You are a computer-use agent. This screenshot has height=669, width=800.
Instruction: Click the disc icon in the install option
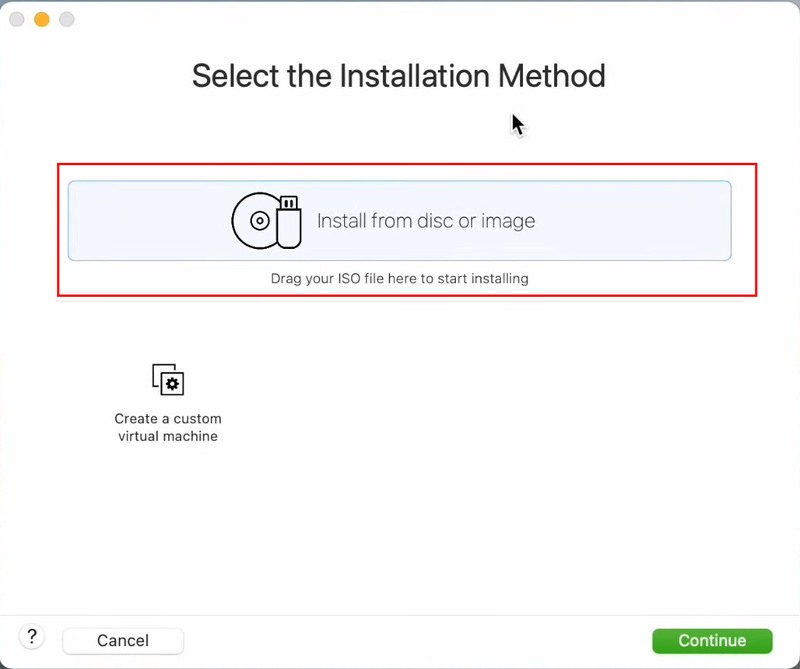pyautogui.click(x=255, y=220)
